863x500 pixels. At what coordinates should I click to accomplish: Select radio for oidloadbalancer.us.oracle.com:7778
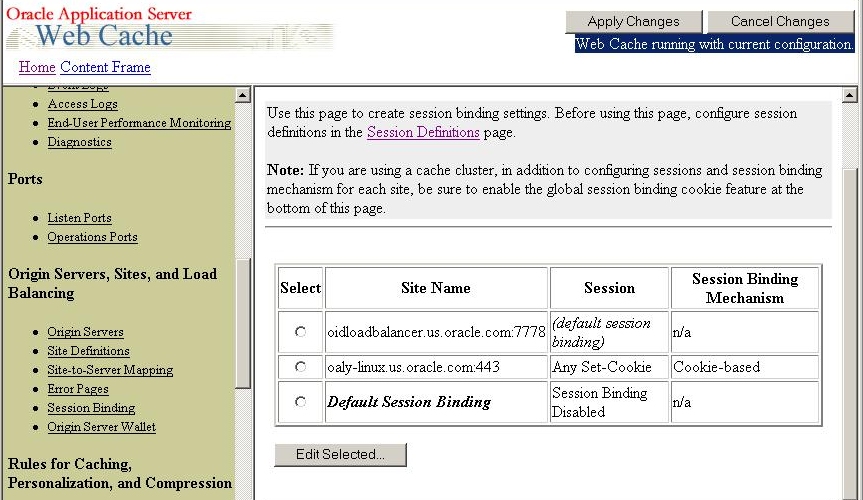[300, 331]
